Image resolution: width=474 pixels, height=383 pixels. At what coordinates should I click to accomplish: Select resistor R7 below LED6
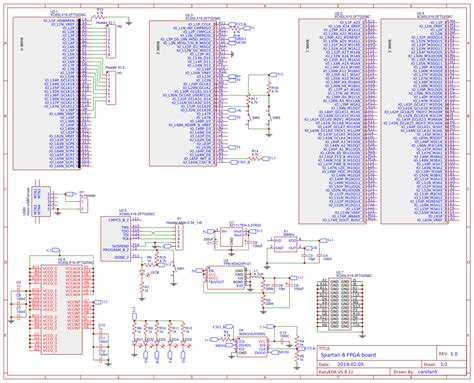142,287
